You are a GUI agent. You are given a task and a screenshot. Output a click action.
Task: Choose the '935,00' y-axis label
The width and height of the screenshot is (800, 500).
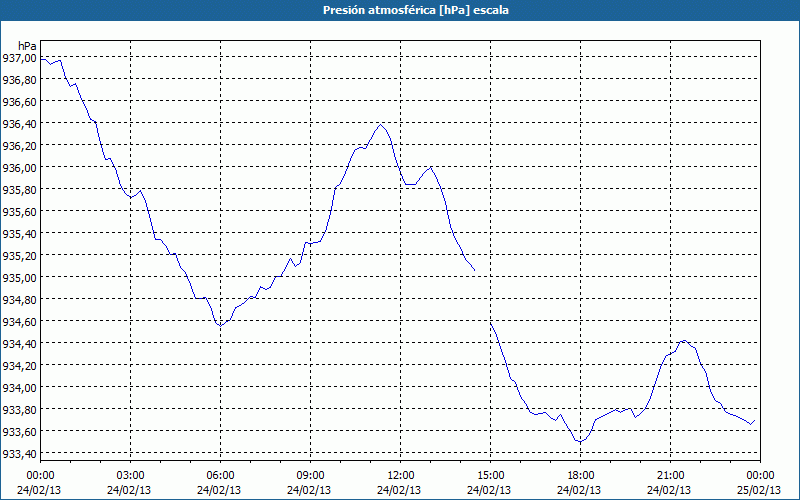click(20, 277)
